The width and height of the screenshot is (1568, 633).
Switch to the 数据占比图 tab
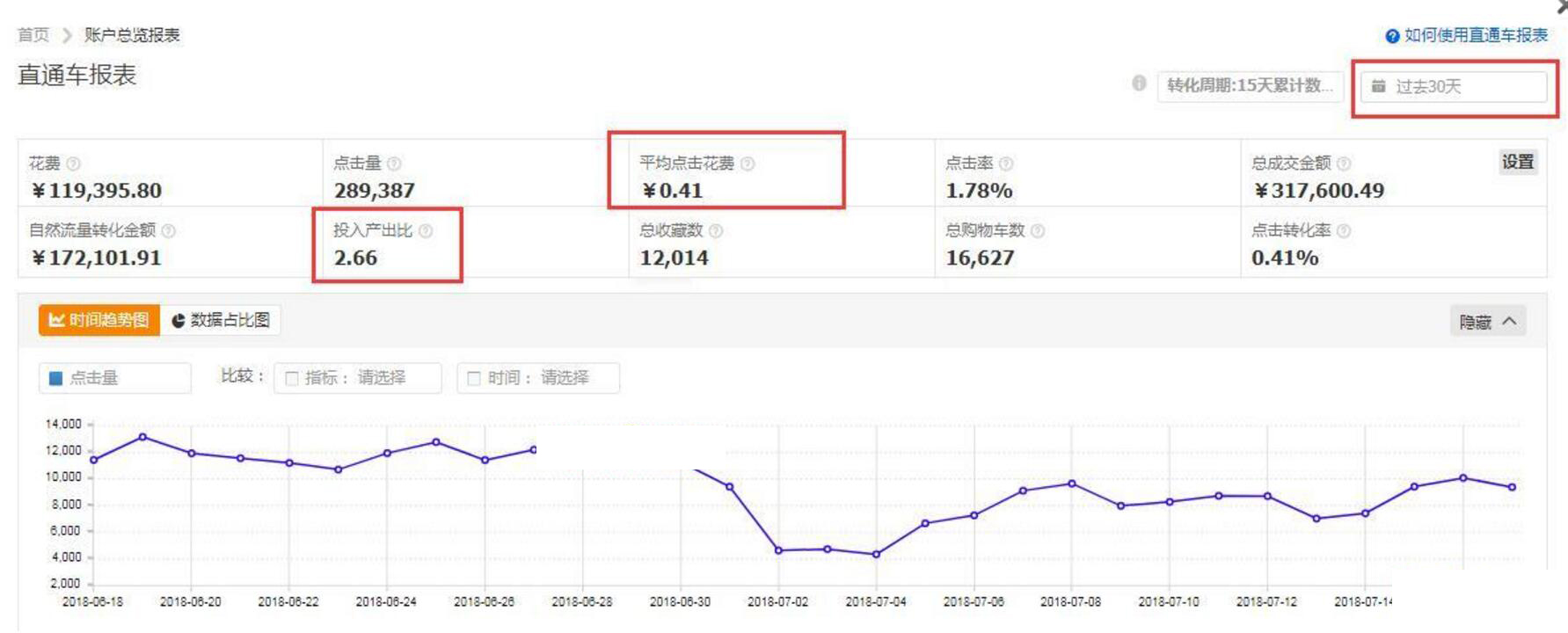(x=221, y=320)
